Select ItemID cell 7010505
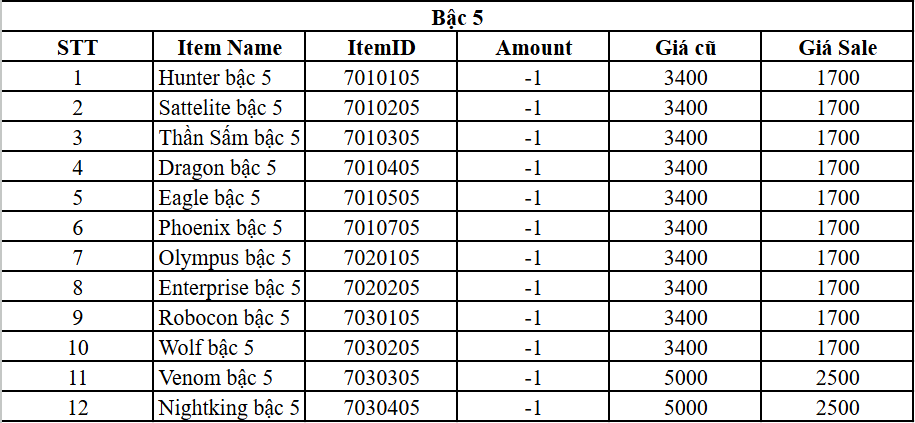This screenshot has height=423, width=915. pyautogui.click(x=381, y=197)
